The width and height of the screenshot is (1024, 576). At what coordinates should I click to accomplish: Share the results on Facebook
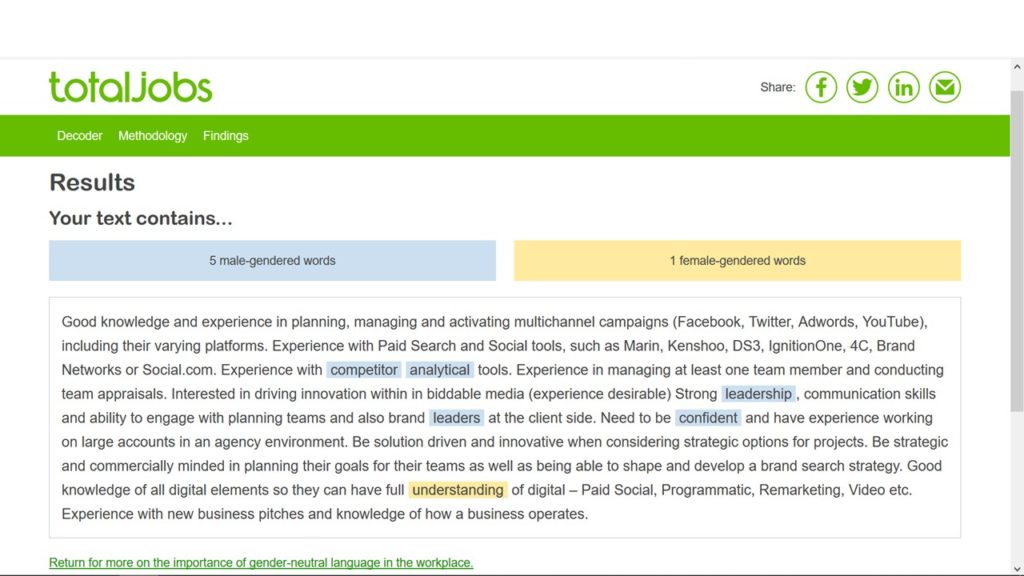pyautogui.click(x=821, y=87)
